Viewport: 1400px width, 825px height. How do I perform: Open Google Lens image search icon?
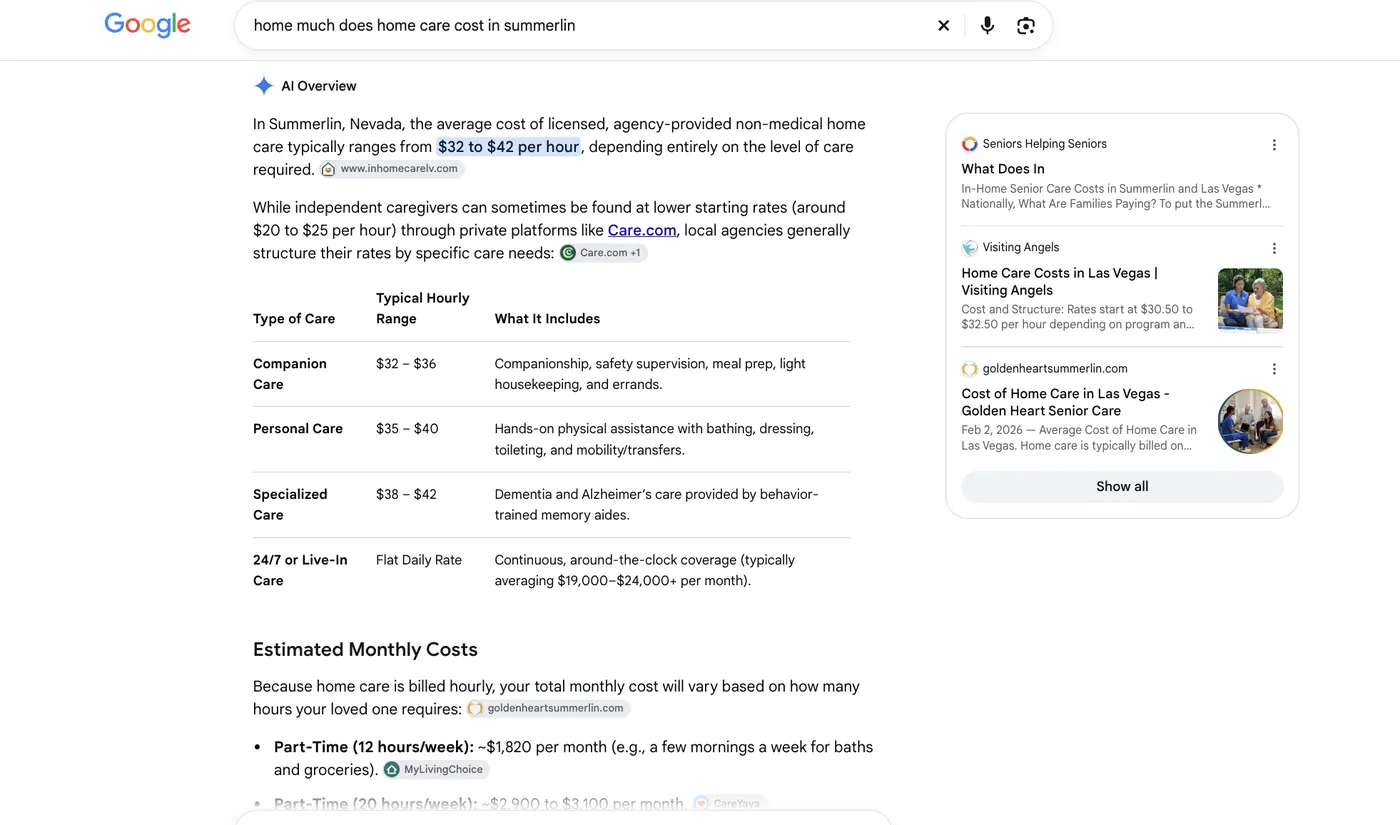click(1025, 26)
